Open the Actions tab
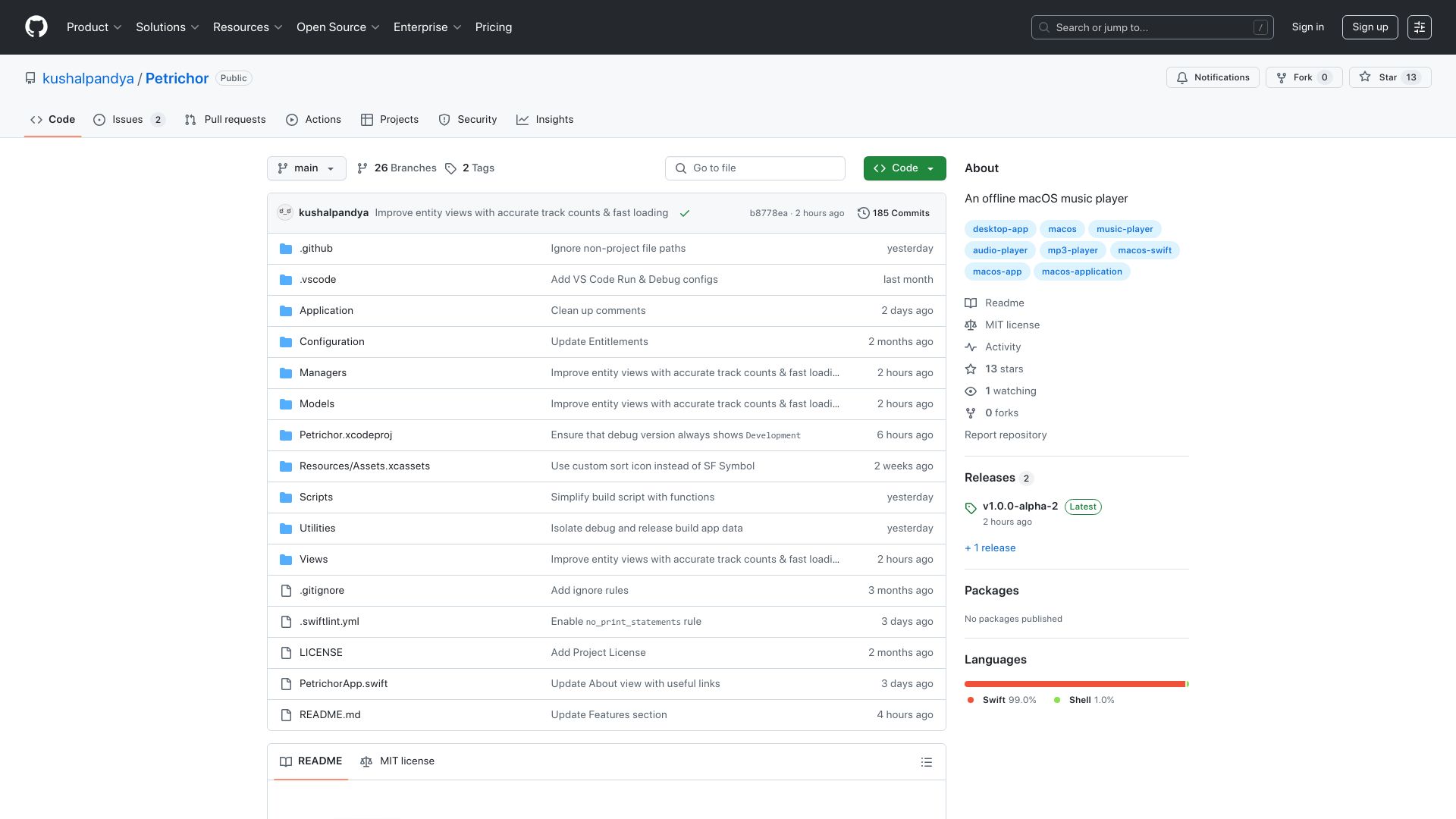This screenshot has height=819, width=1456. 313,120
